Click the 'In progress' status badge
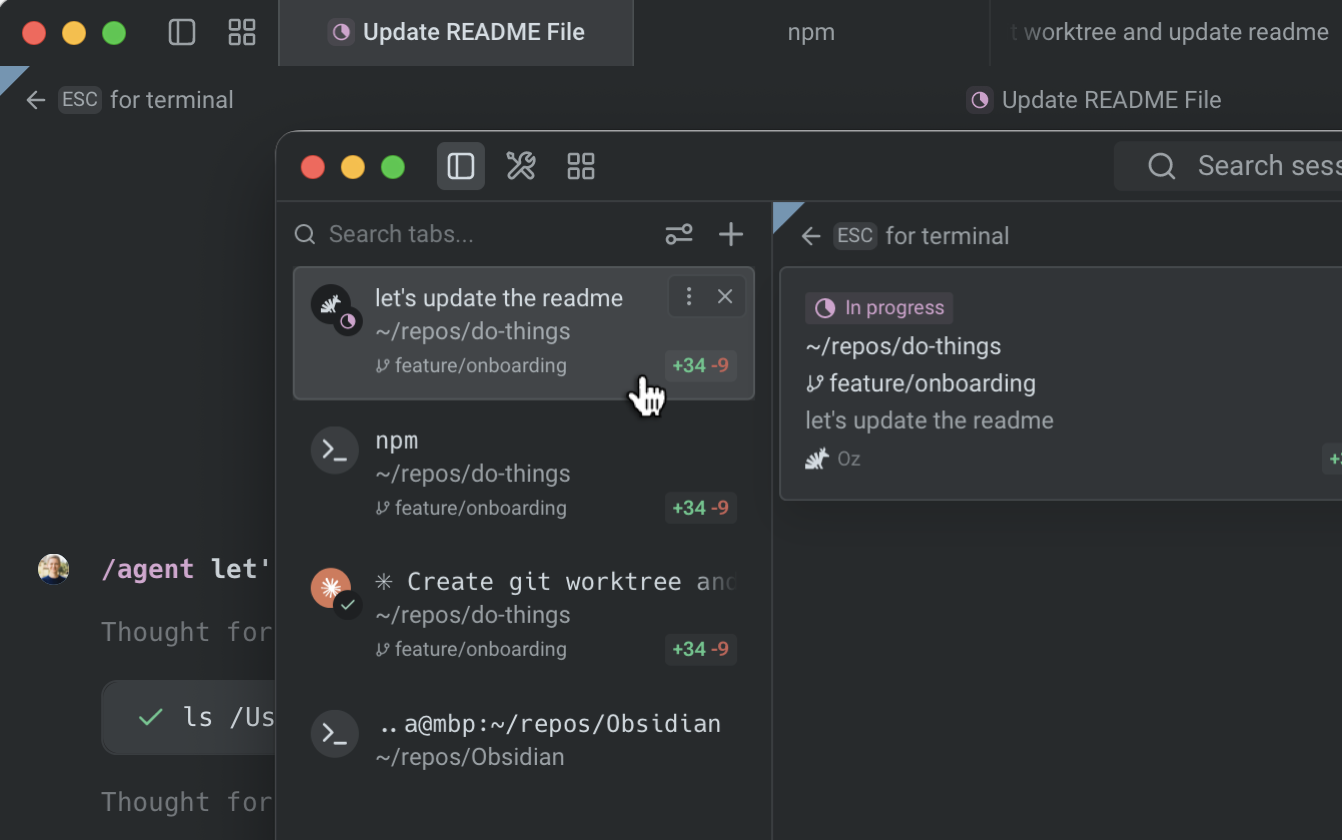Screen dimensions: 1342x840 [878, 307]
